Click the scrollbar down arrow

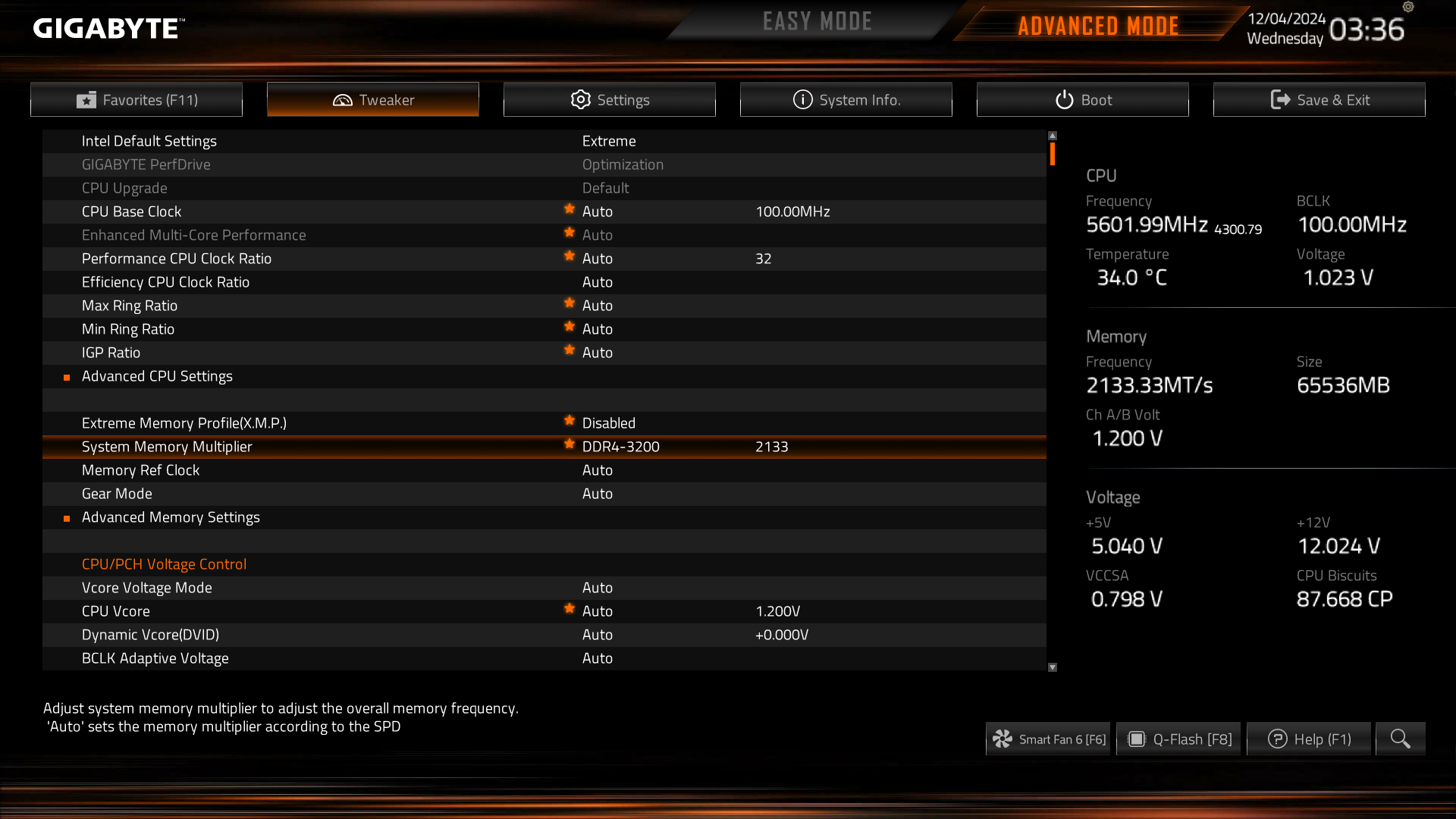(1053, 667)
